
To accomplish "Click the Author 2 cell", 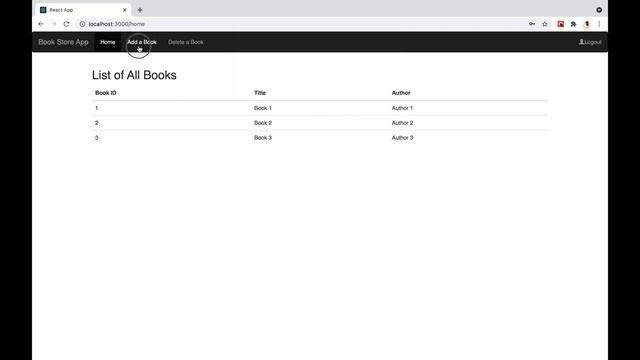I will [402, 123].
